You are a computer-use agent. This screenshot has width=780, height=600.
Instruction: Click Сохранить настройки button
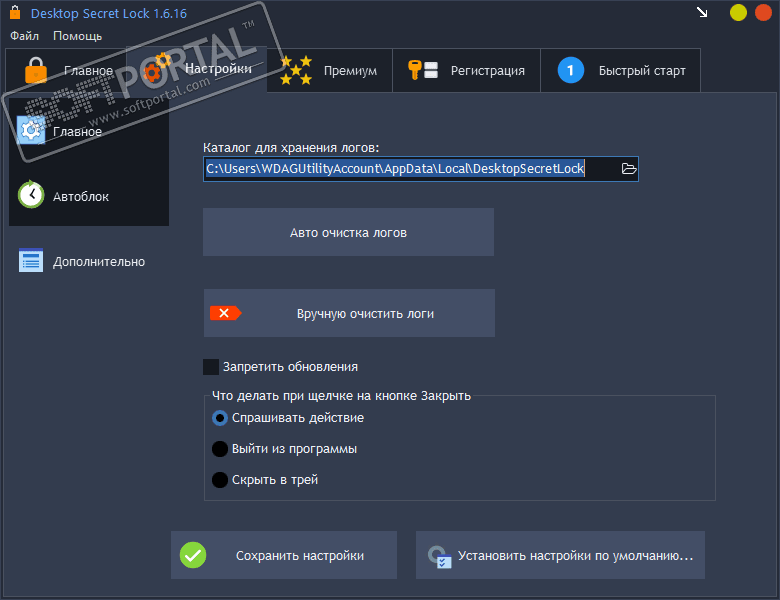(x=284, y=555)
